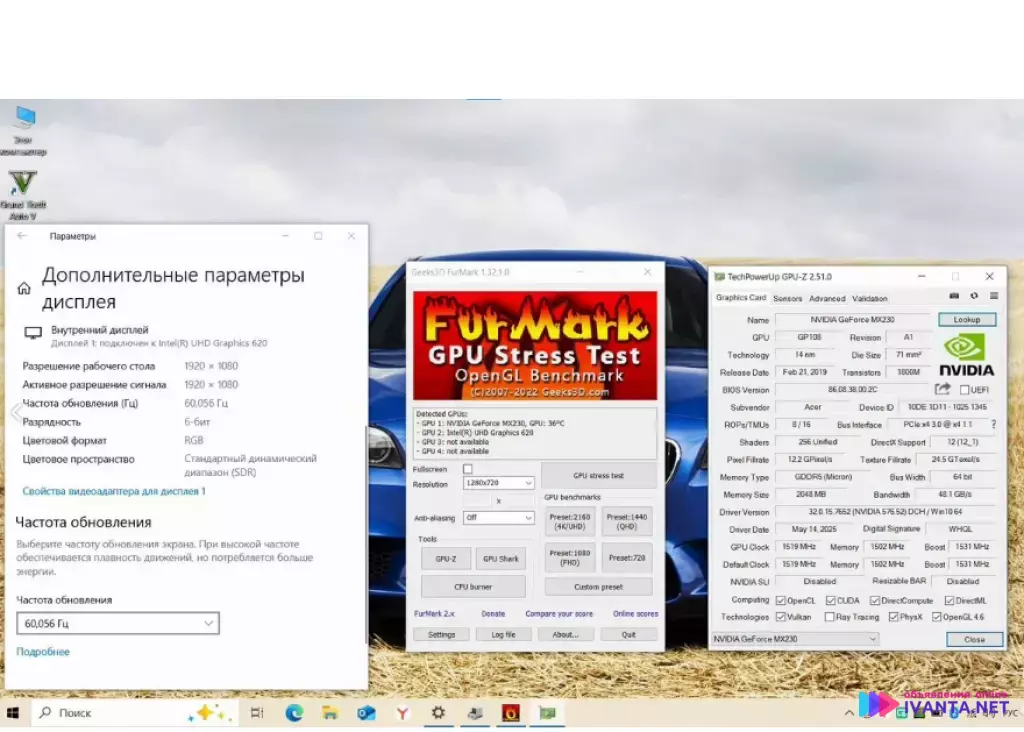This screenshot has height=732, width=1024.
Task: Click the BIOS export share icon
Action: (942, 389)
